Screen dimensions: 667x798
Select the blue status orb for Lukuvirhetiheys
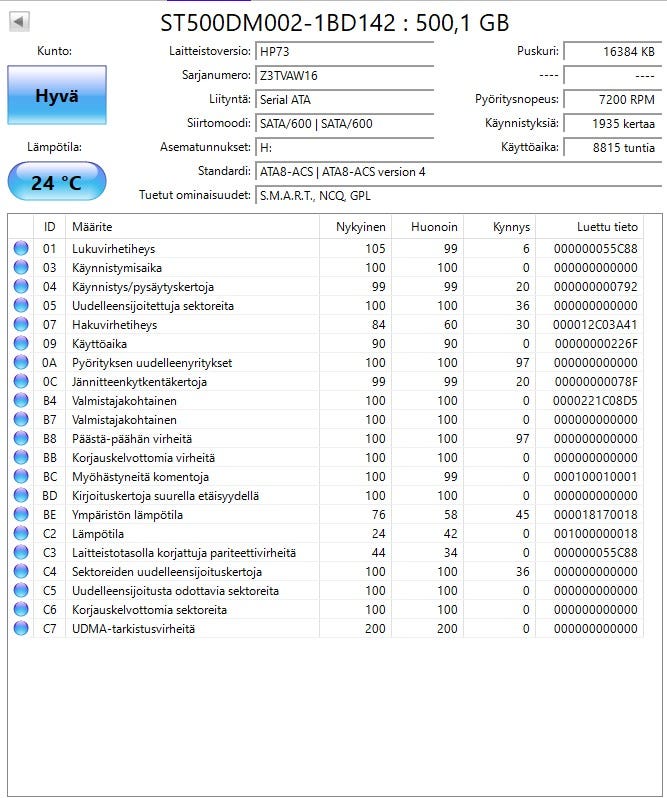point(21,248)
